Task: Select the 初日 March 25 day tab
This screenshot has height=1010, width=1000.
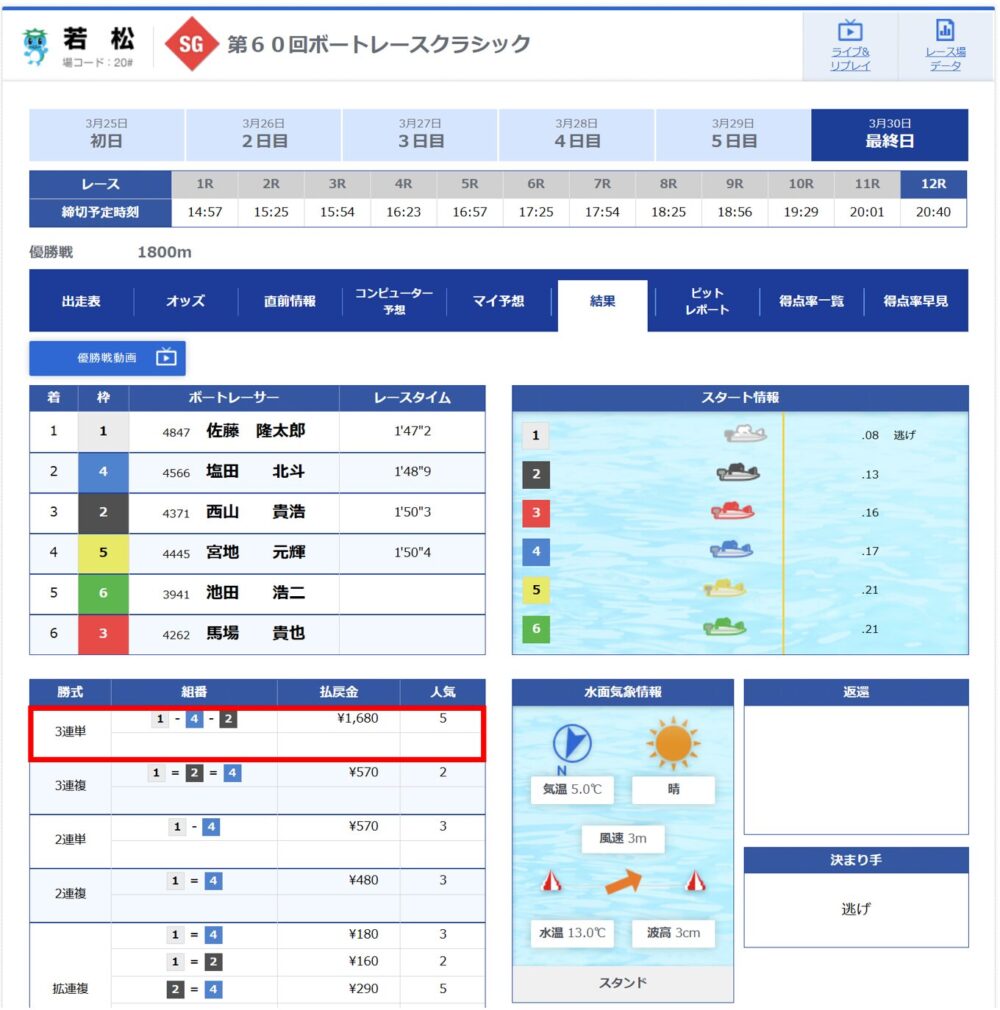Action: pos(107,135)
